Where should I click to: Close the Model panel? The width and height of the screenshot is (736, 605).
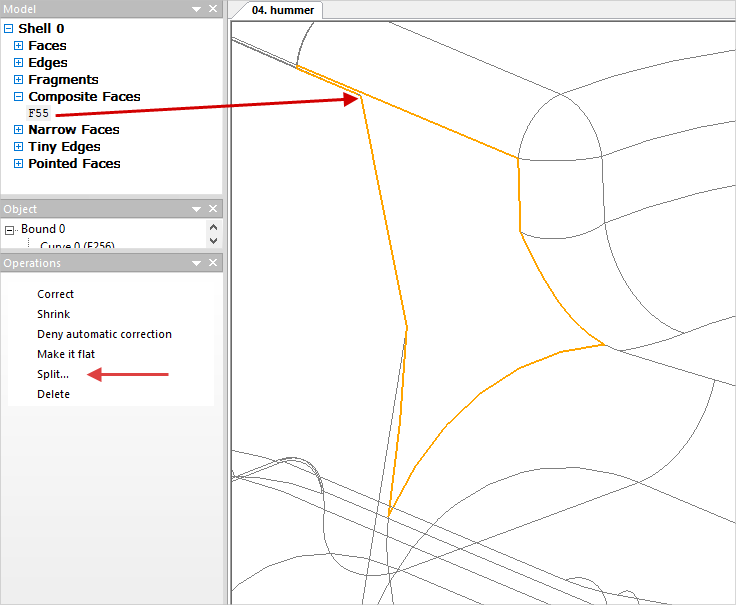point(213,8)
